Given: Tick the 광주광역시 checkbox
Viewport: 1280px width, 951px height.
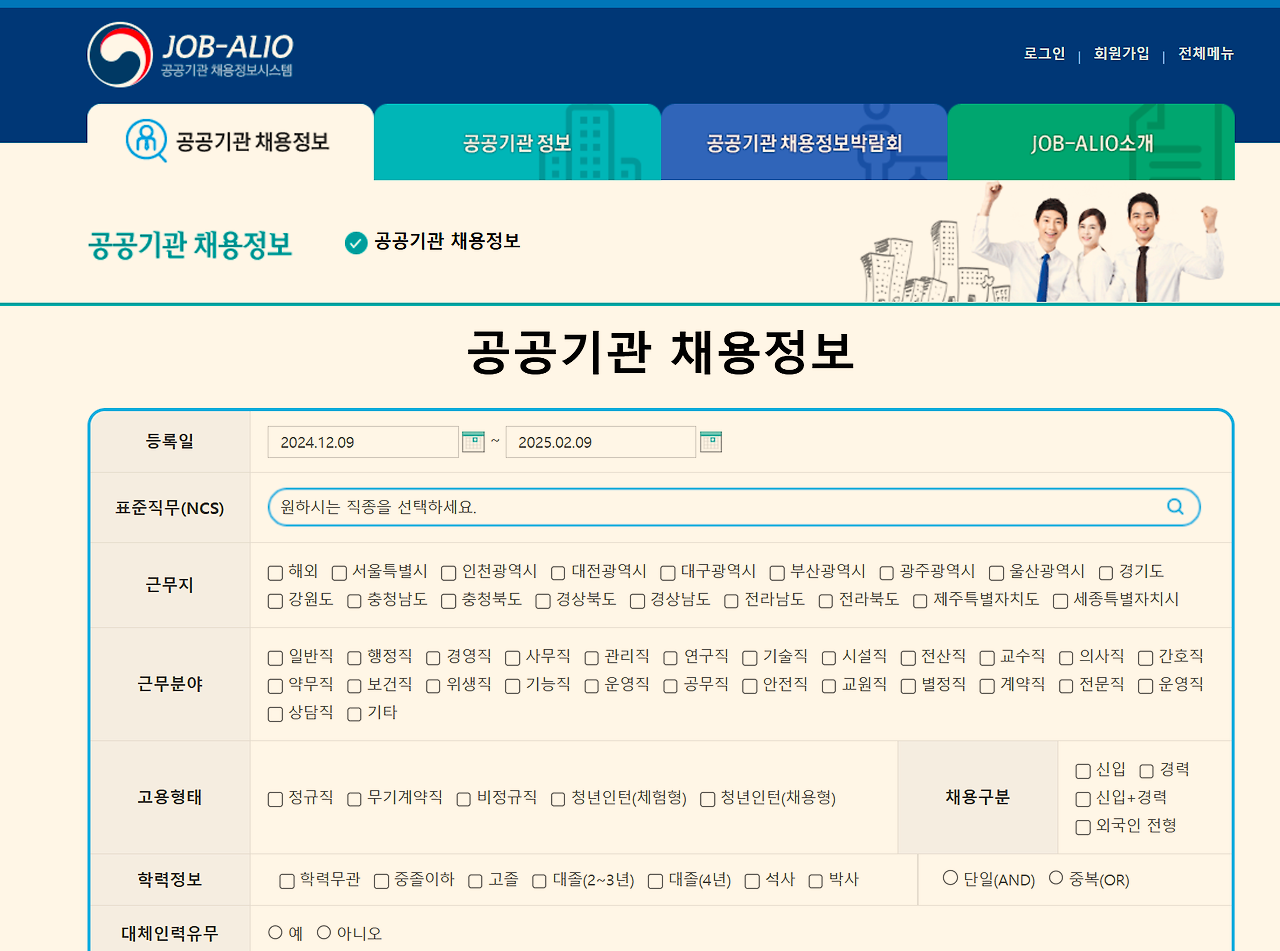Looking at the screenshot, I should pos(887,573).
